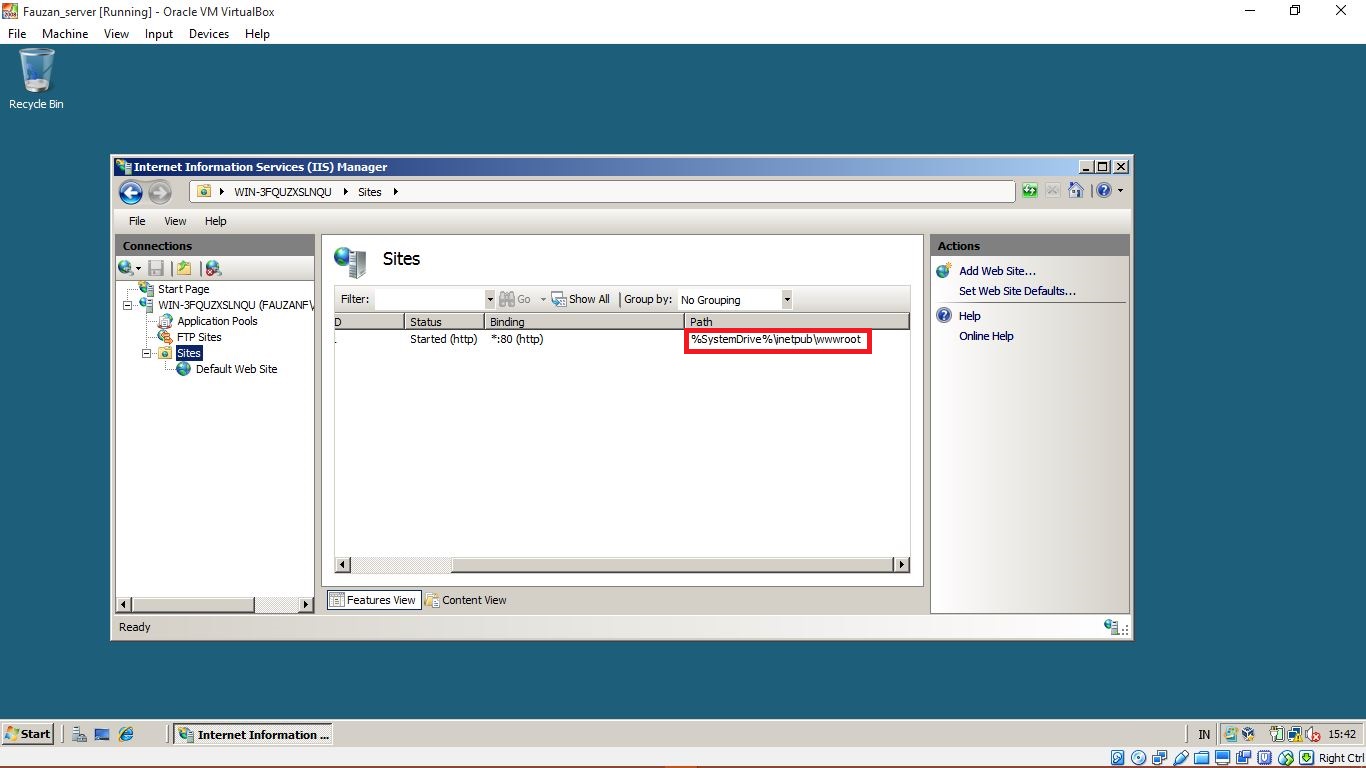Save current connections with the disk icon
The height and width of the screenshot is (768, 1366).
pyautogui.click(x=156, y=268)
